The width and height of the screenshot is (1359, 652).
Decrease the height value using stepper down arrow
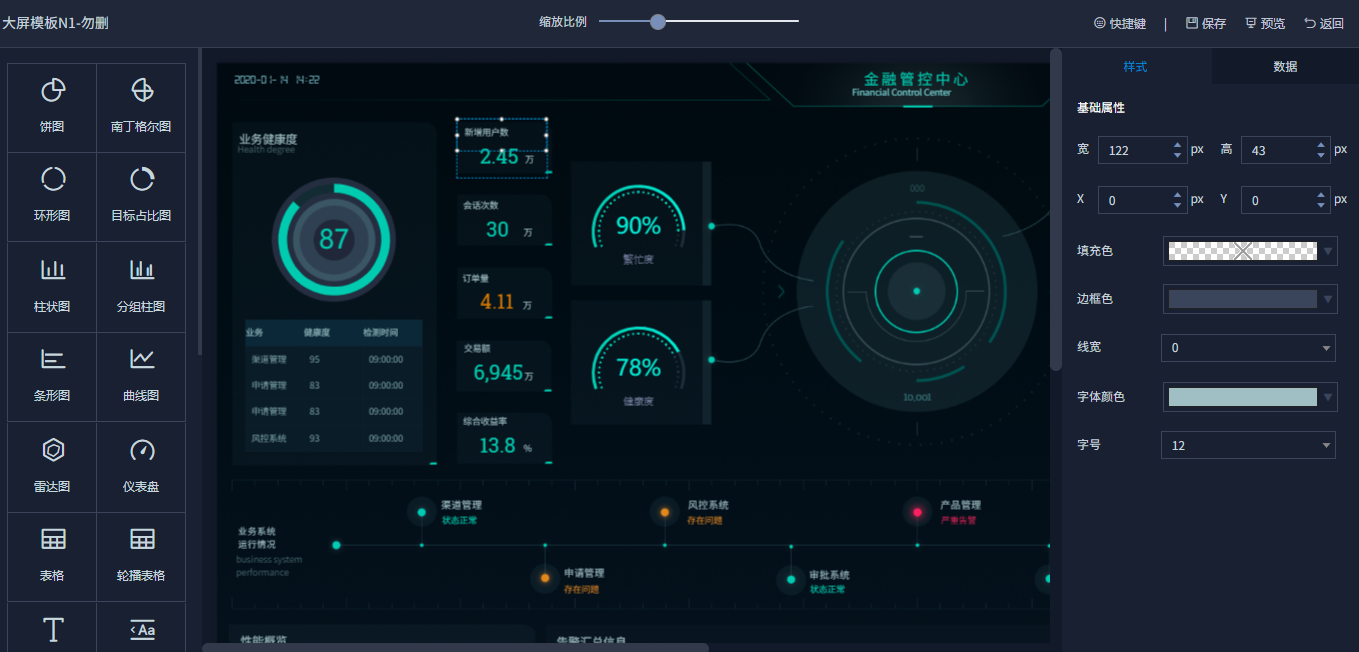tap(1321, 155)
